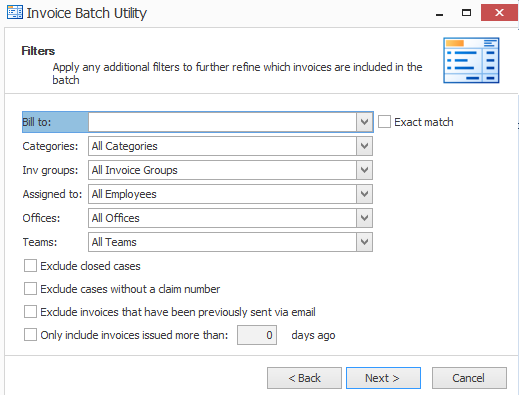This screenshot has width=519, height=395.
Task: Tick Exclude cases without a claim number
Action: coord(30,289)
